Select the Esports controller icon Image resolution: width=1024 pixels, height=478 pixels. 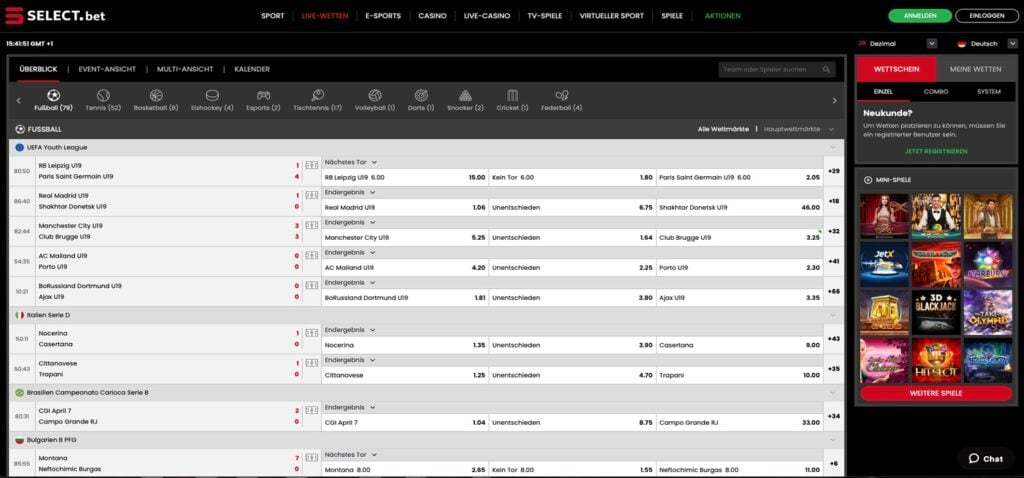coord(263,95)
